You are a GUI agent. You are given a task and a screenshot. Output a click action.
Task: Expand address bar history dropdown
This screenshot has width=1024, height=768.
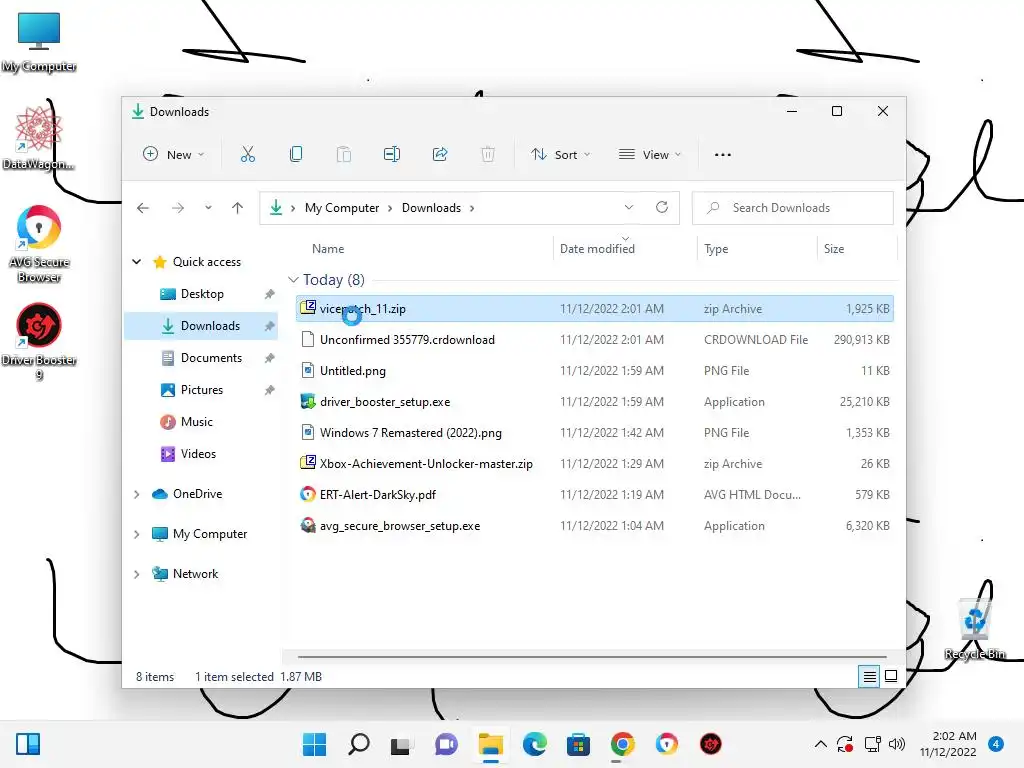(628, 207)
